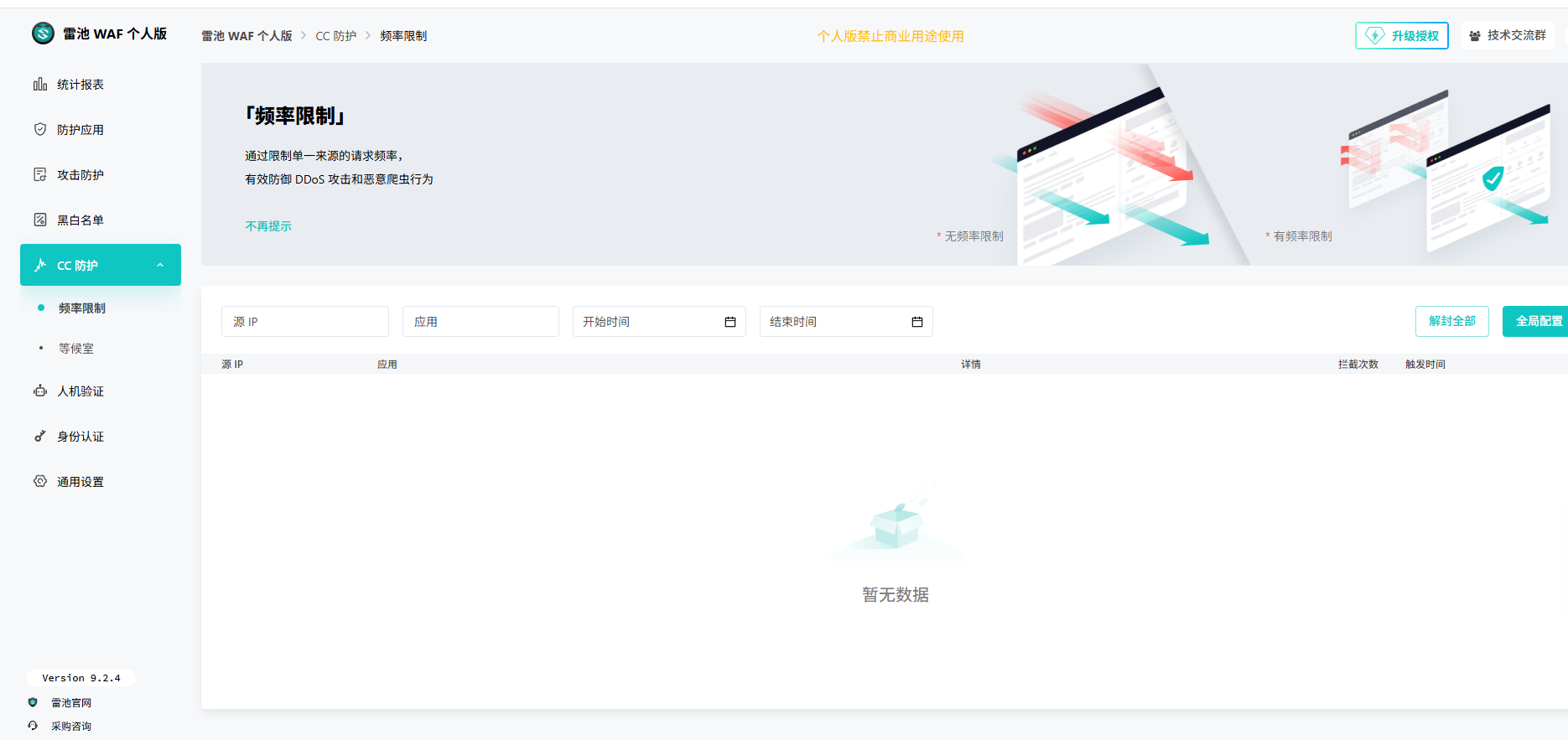Click the SafeLine WAF logo icon
The width and height of the screenshot is (1568, 740).
(x=43, y=34)
